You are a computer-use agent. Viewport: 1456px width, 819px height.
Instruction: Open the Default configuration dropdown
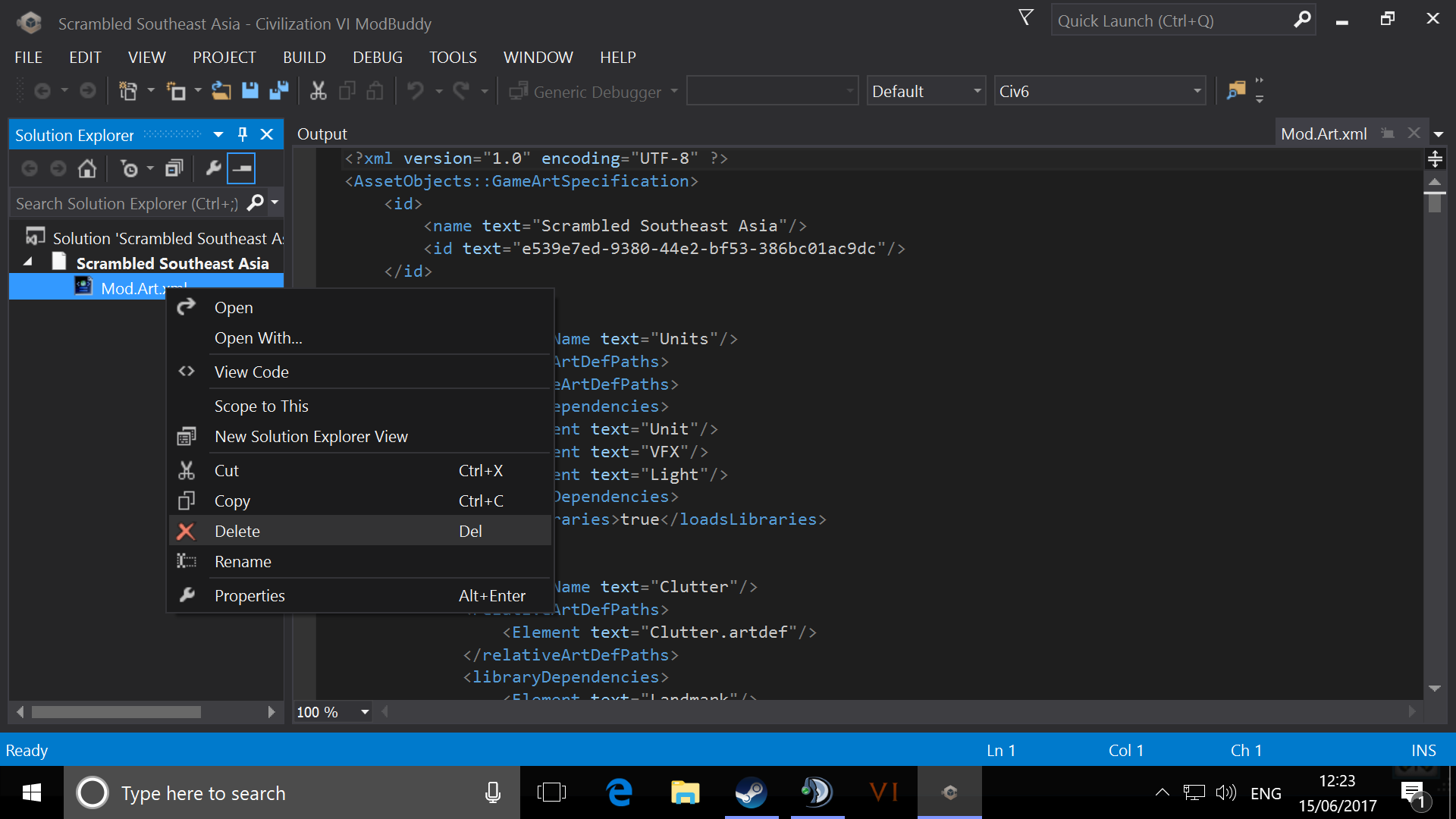[926, 91]
